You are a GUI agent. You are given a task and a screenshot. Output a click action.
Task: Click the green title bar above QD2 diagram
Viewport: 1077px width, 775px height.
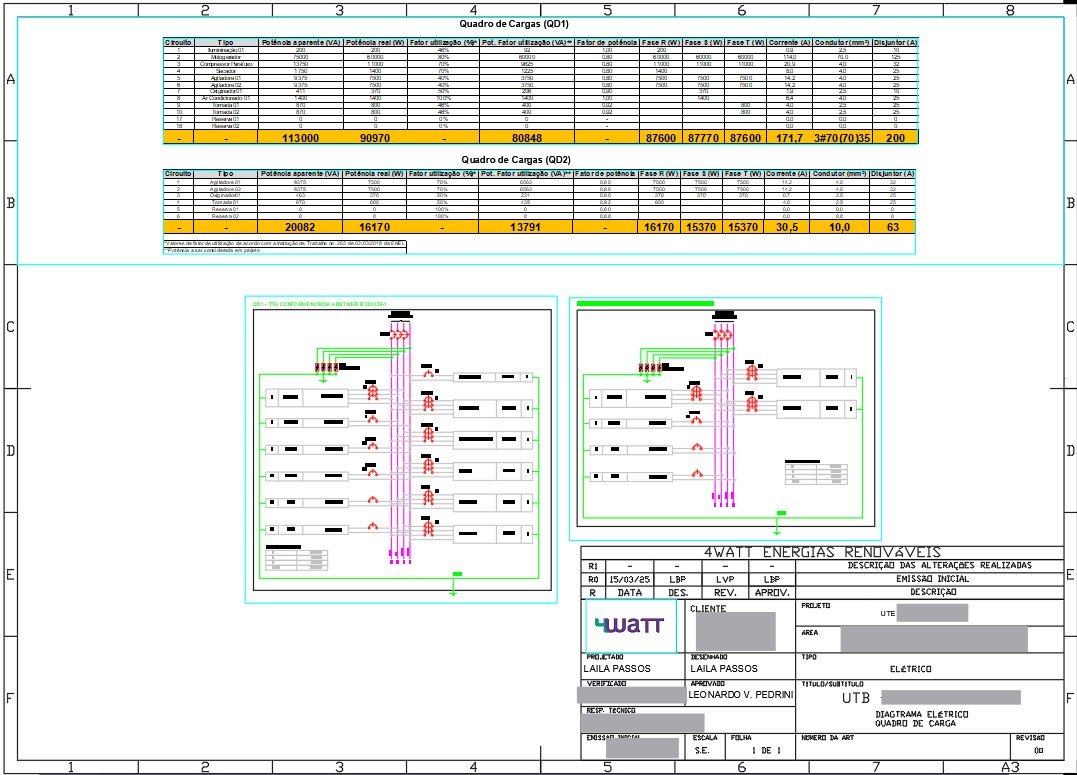[645, 303]
